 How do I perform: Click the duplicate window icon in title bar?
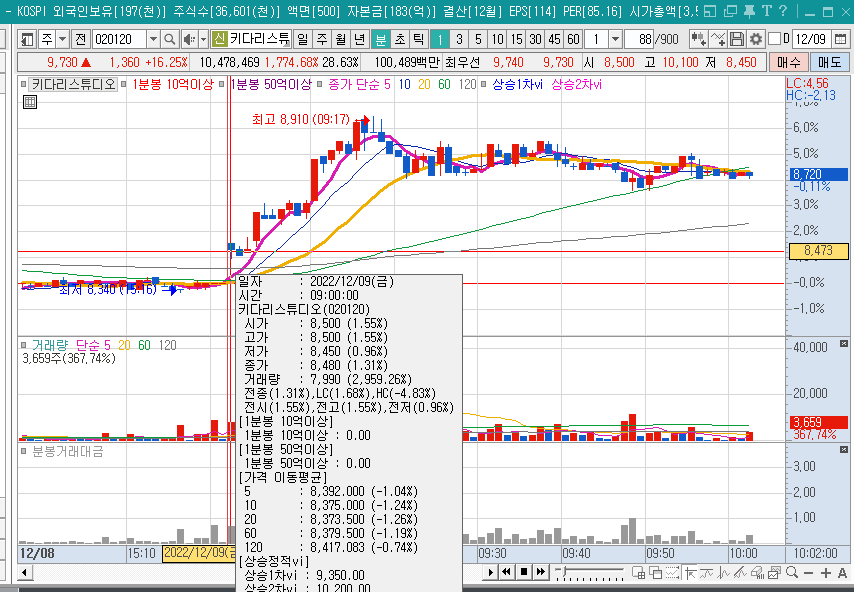pyautogui.click(x=730, y=11)
